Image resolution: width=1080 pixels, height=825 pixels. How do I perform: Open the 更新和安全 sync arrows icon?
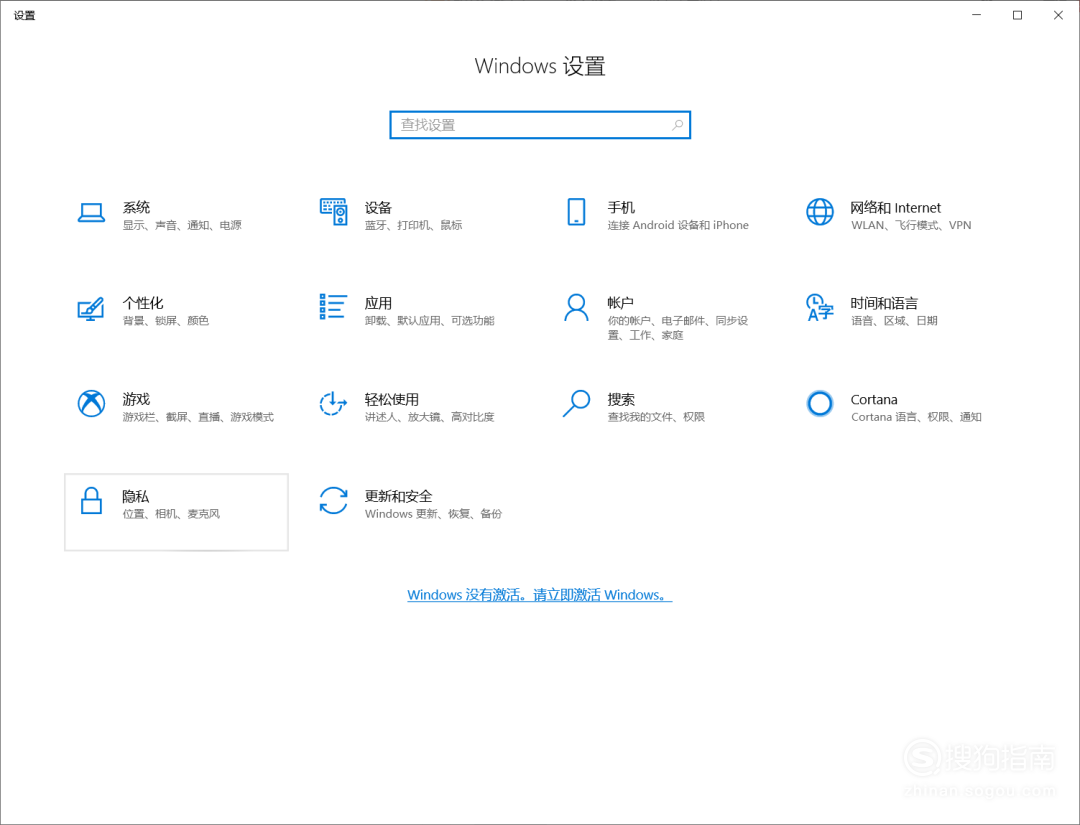click(333, 501)
